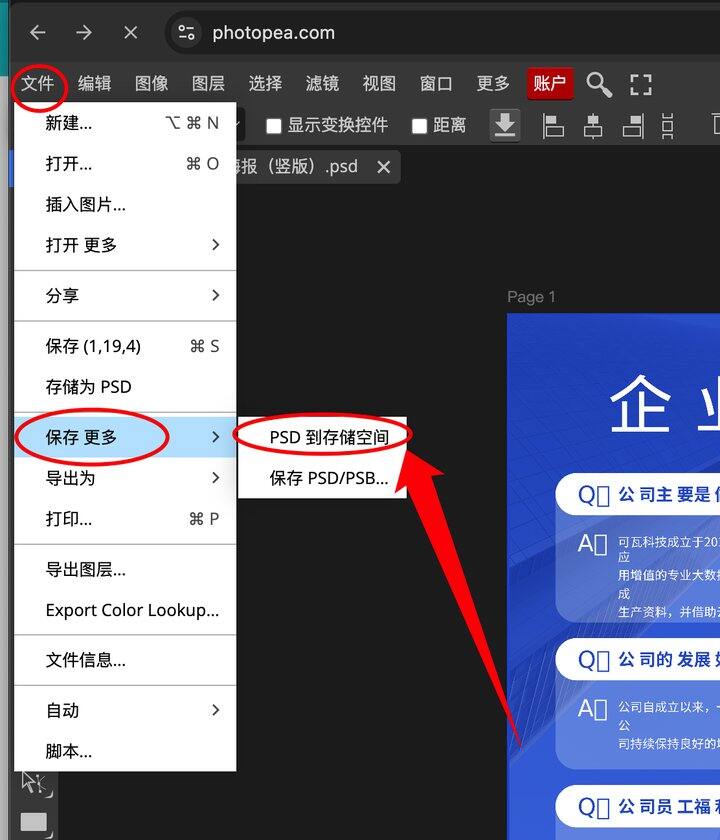Click the search magnifier icon
720x840 pixels.
click(599, 85)
